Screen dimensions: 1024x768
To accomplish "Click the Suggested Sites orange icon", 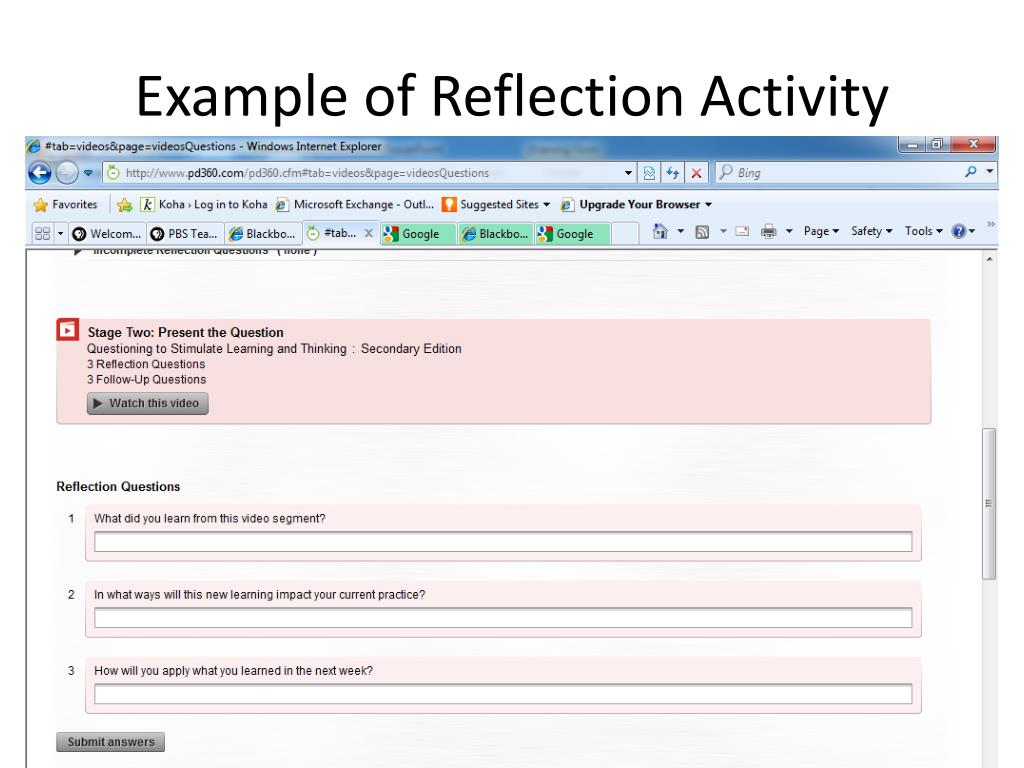I will tap(449, 205).
